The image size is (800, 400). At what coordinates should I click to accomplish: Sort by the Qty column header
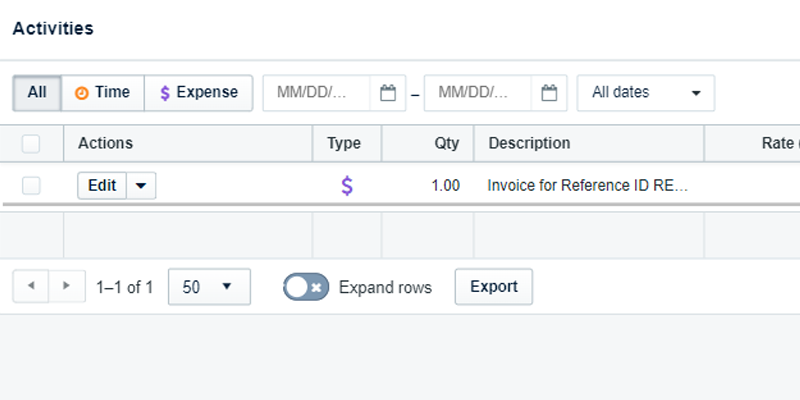446,144
